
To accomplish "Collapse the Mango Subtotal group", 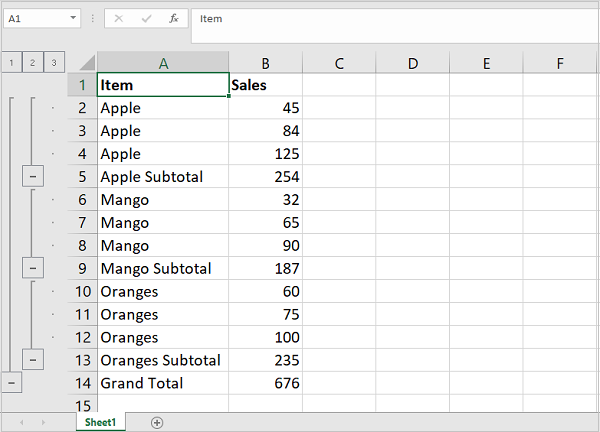I will pyautogui.click(x=33, y=268).
